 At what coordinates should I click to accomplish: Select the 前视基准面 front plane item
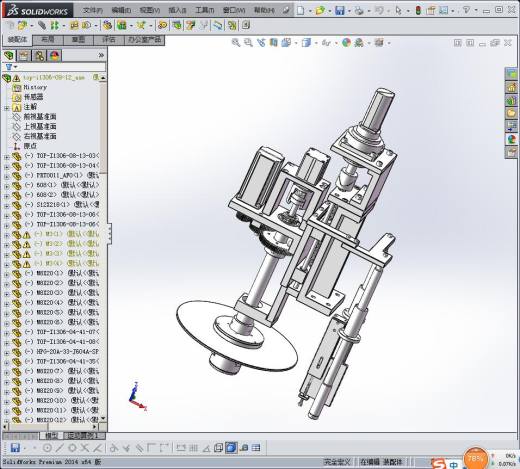[39, 117]
